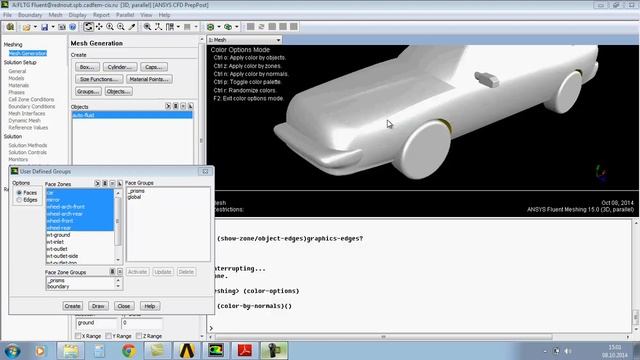The width and height of the screenshot is (640, 360).
Task: Enable the Y Range checkbox
Action: click(x=108, y=336)
